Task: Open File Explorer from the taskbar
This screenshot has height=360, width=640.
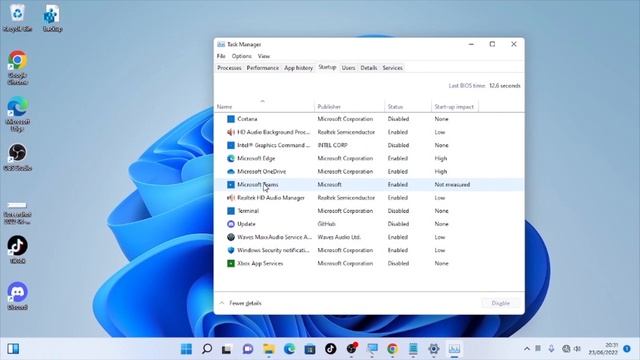Action: tap(269, 349)
